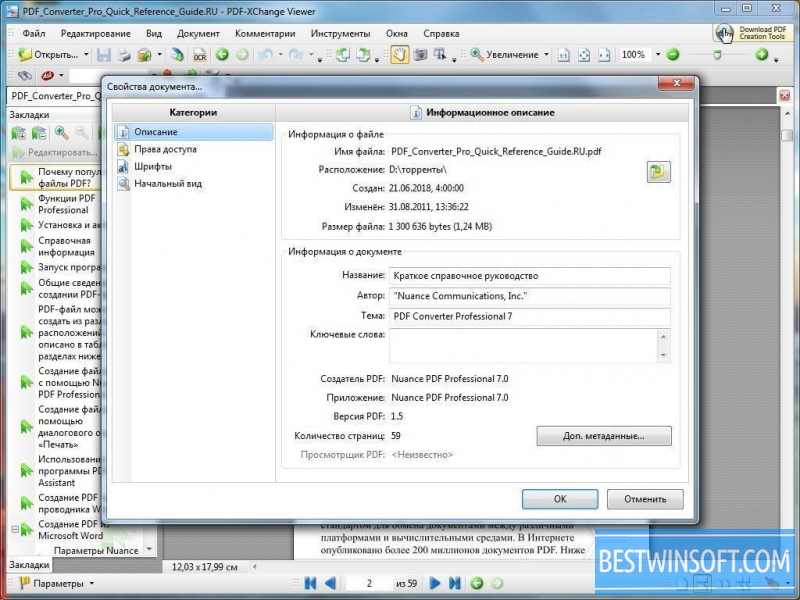Viewport: 800px width, 600px height.
Task: Open the Редактирование menu
Action: coord(95,34)
